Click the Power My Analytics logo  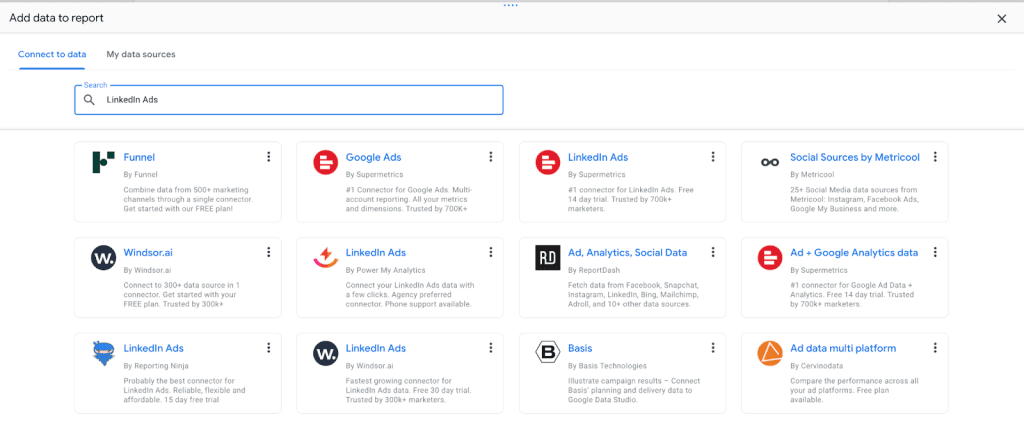coord(325,257)
